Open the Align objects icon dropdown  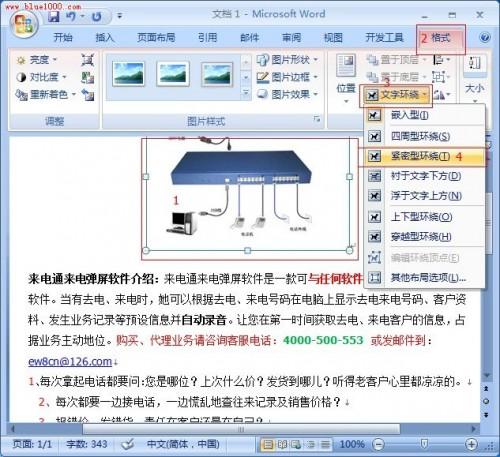441,60
